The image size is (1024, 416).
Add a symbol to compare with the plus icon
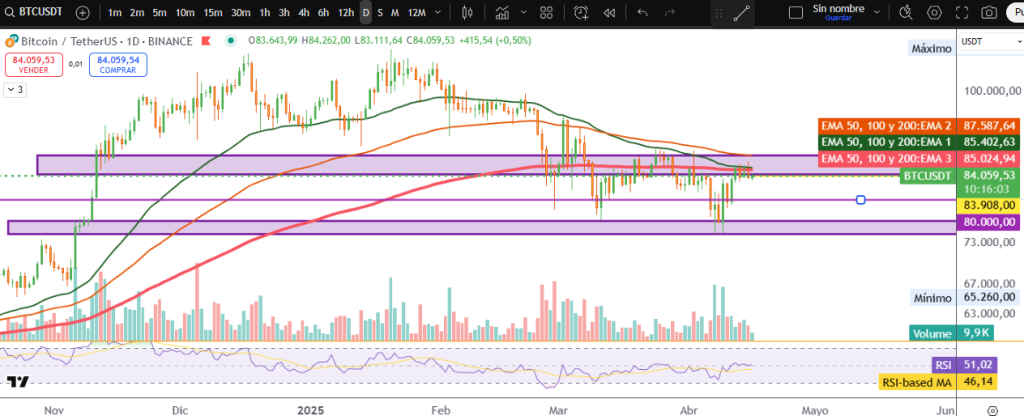[x=83, y=12]
